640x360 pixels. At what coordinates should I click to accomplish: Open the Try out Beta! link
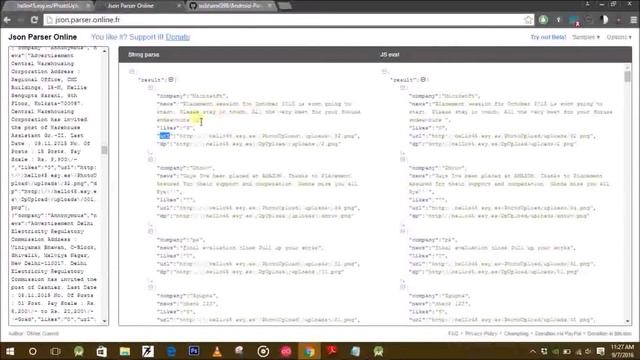[x=548, y=37]
